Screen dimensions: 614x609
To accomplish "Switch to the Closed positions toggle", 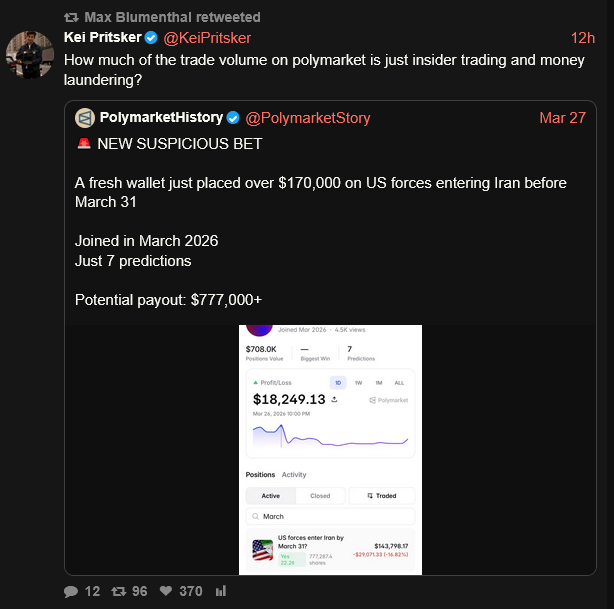I will [320, 495].
